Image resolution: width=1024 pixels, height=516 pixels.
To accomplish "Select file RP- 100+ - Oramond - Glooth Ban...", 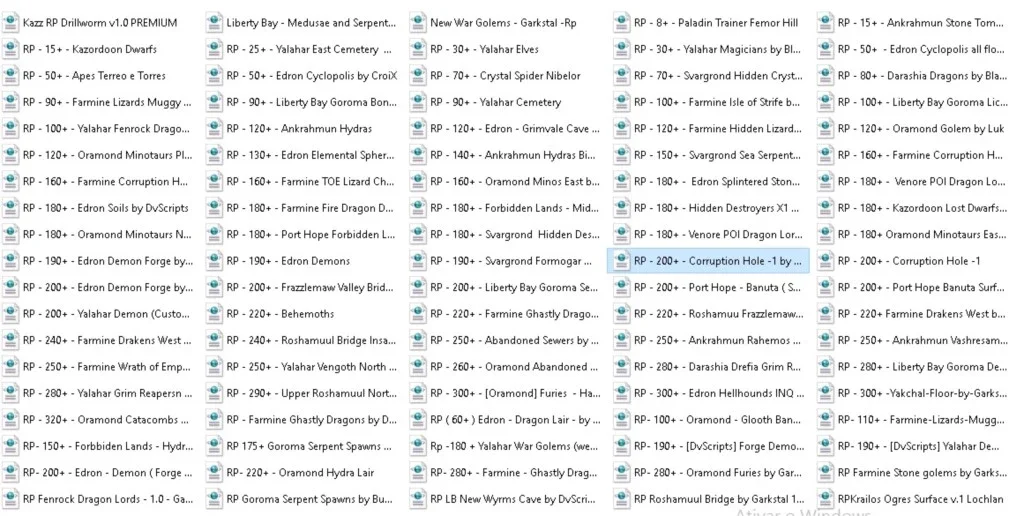I will tap(717, 420).
